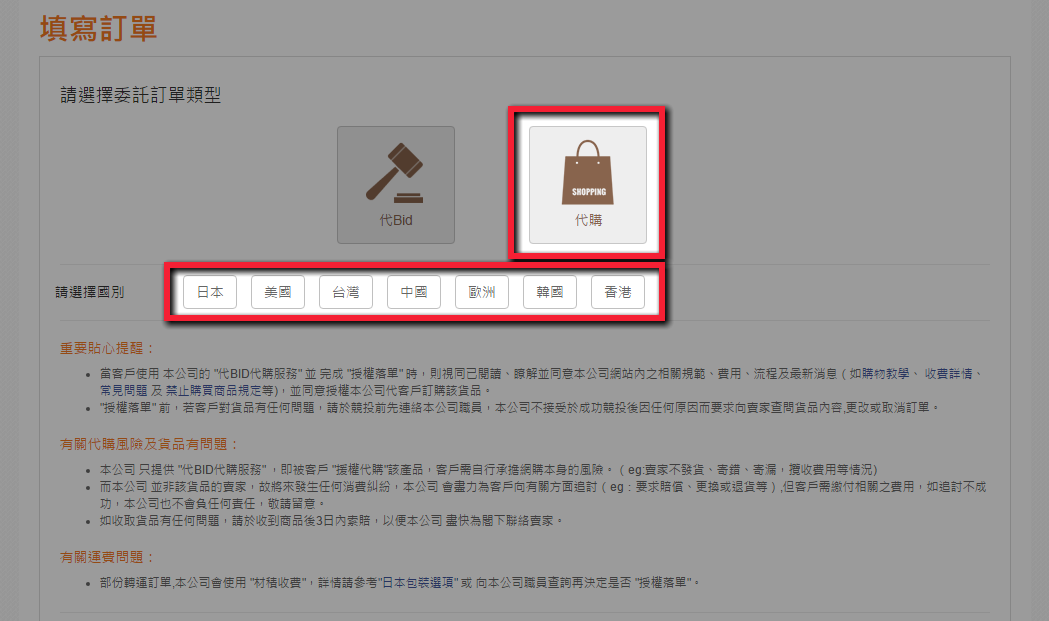Open the 常見問題 link
The height and width of the screenshot is (621, 1049).
click(124, 390)
